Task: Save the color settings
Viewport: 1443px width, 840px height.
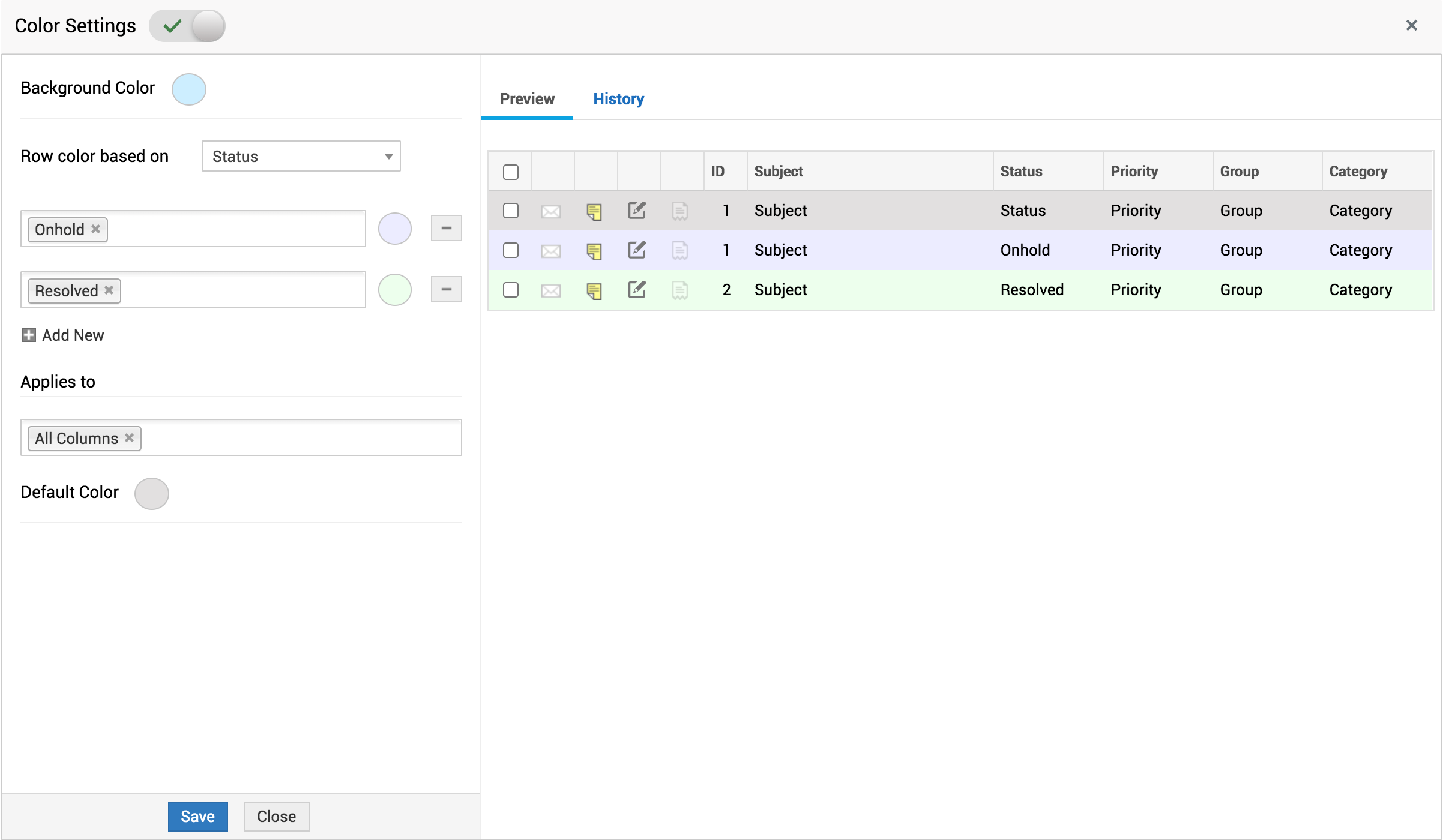Action: pyautogui.click(x=197, y=816)
